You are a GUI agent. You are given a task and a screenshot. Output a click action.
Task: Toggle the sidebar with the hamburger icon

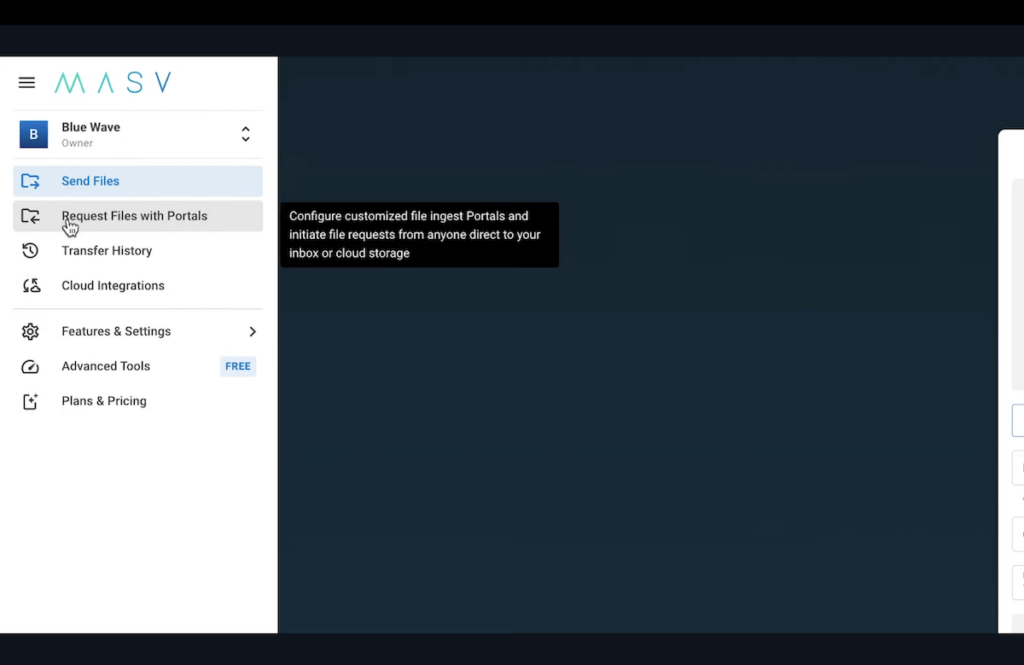coord(26,82)
